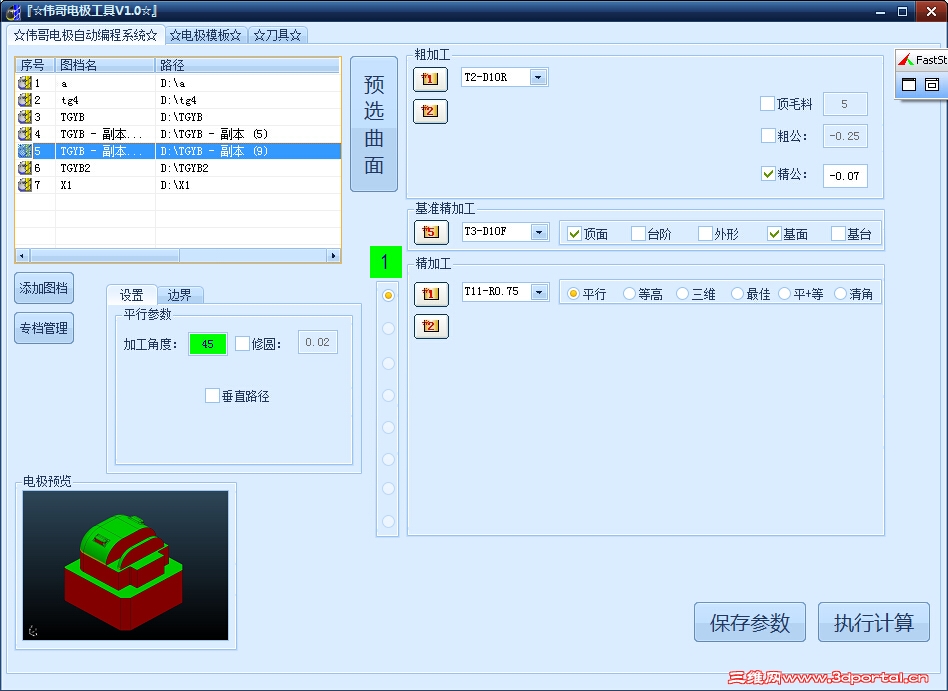Click file icon of row 7 'X1'
This screenshot has height=691, width=948.
tap(25, 184)
